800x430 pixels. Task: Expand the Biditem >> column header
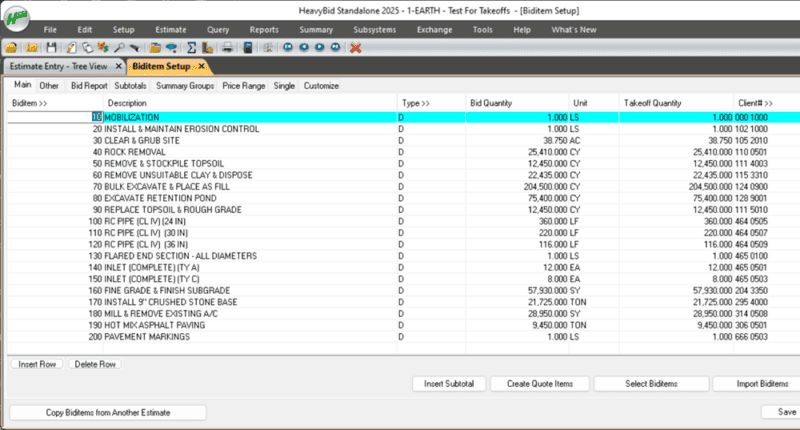30,103
